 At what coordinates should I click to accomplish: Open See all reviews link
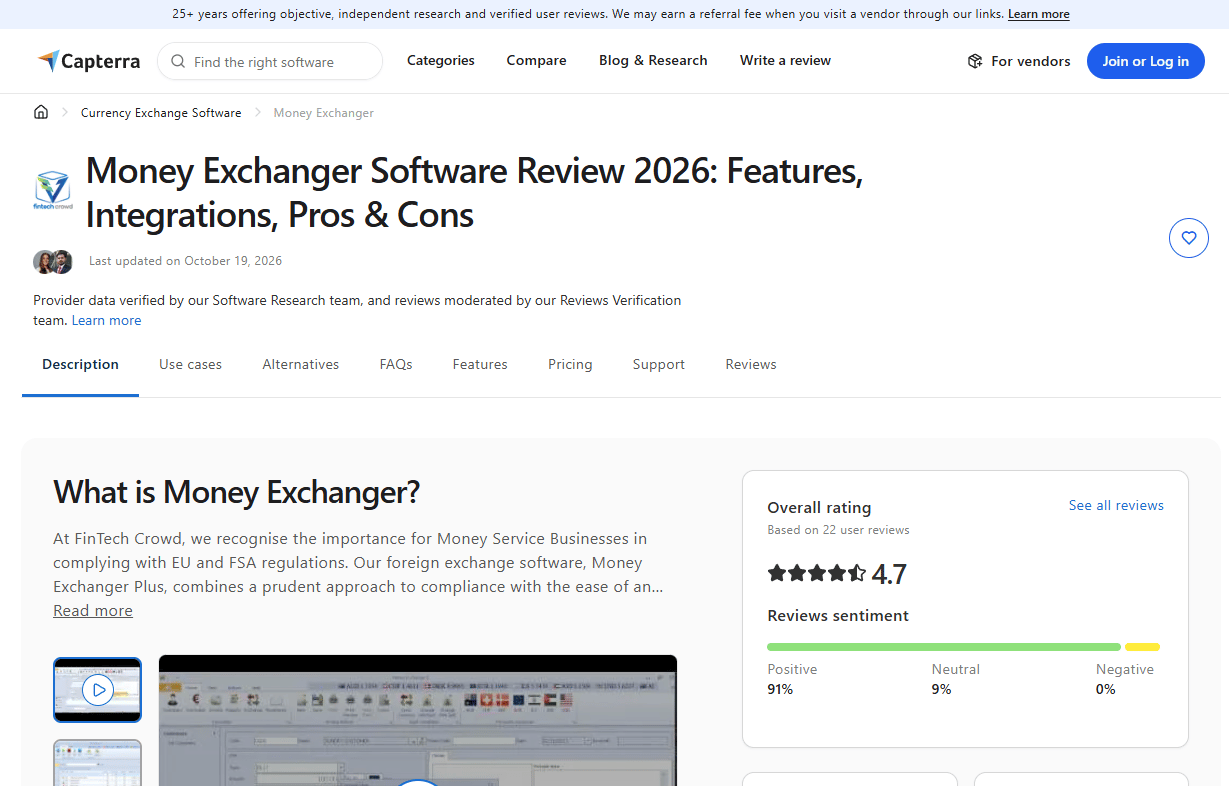(1116, 505)
